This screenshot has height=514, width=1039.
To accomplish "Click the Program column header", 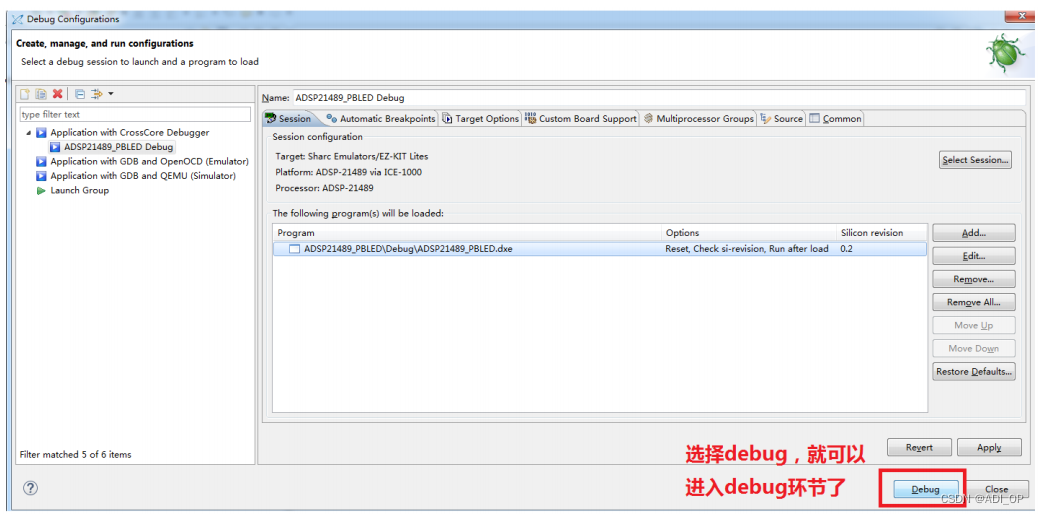I will pos(467,232).
